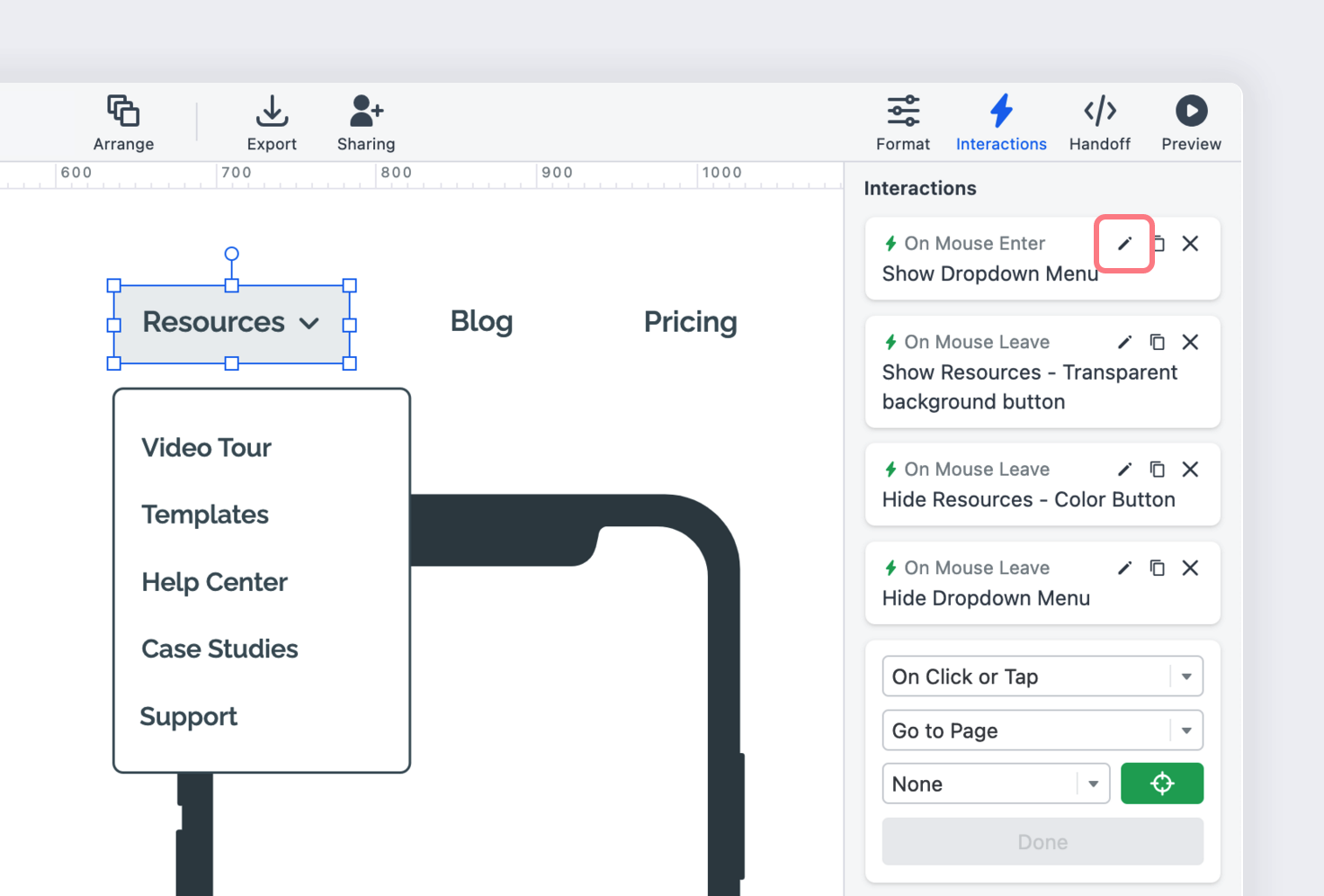Click the green target picker button
Viewport: 1324px width, 896px height.
[x=1162, y=784]
